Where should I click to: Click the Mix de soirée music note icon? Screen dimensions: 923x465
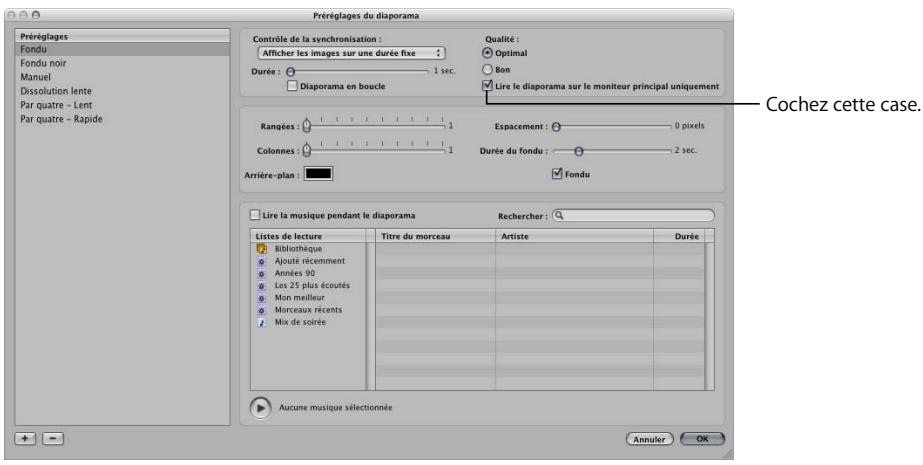[262, 323]
